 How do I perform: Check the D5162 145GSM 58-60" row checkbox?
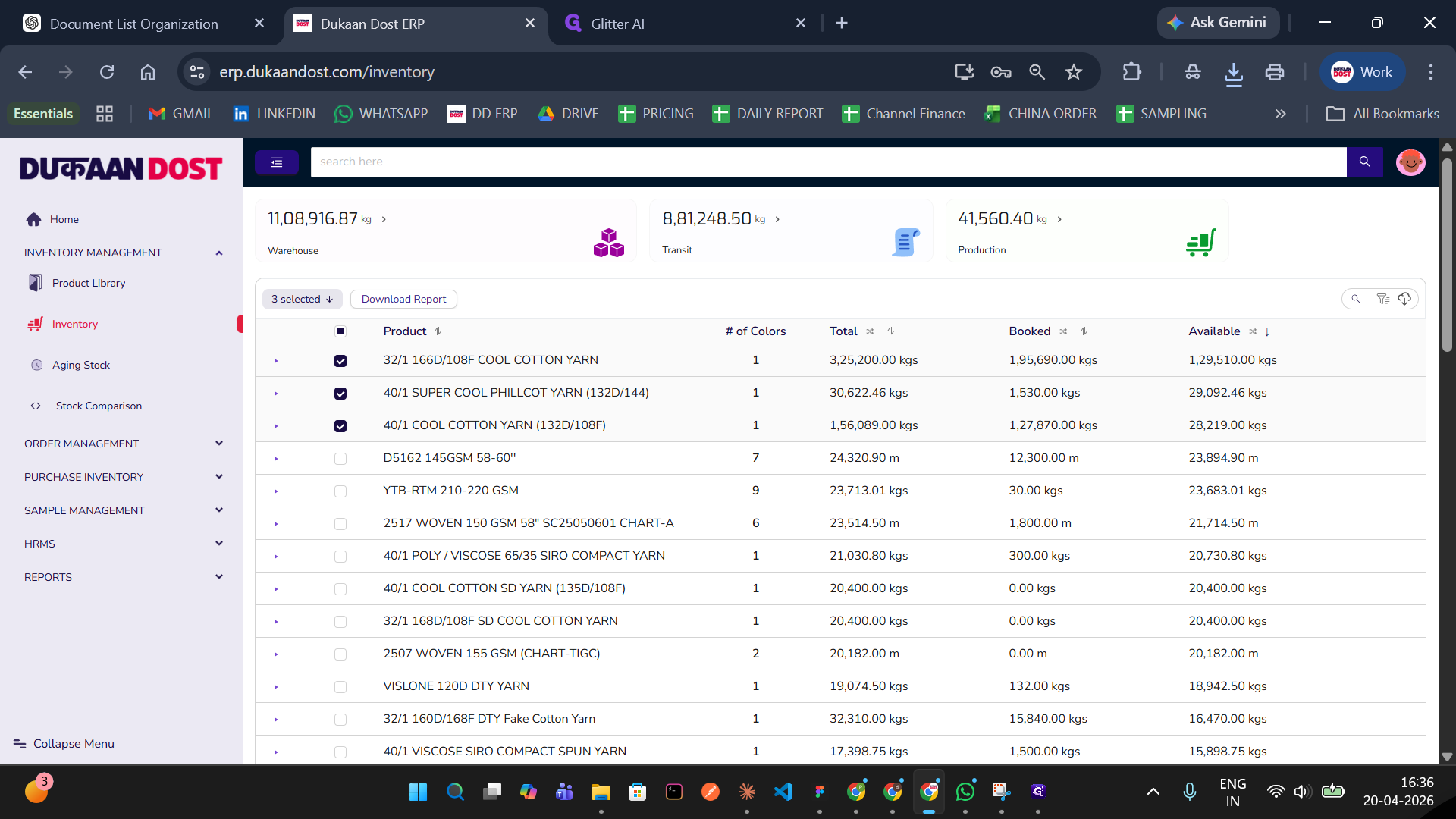[x=340, y=459]
